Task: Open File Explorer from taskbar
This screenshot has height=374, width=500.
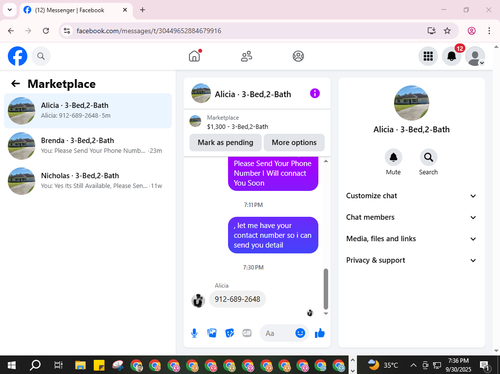Action: (80, 365)
